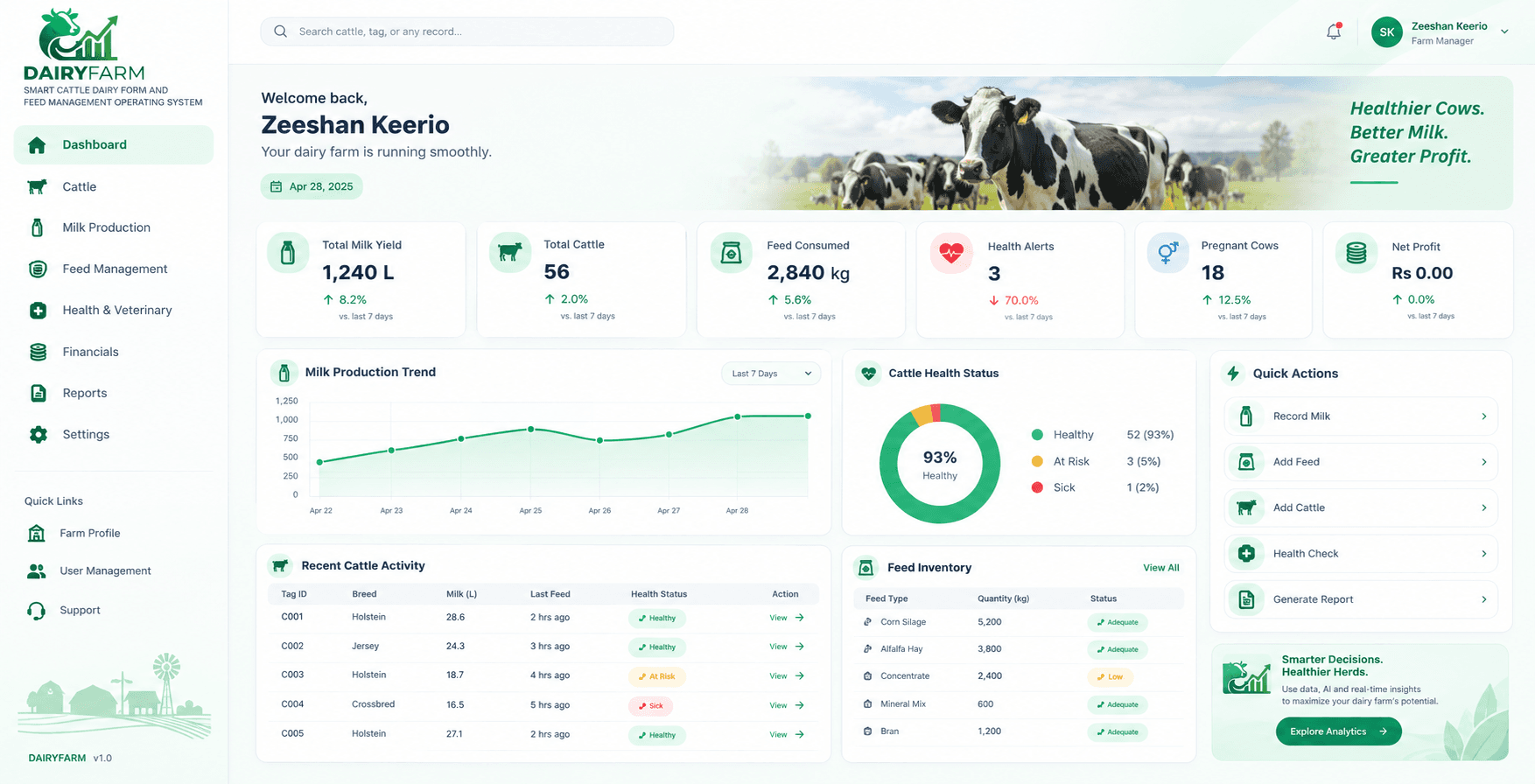Open Milk Production in the sidebar

point(114,227)
